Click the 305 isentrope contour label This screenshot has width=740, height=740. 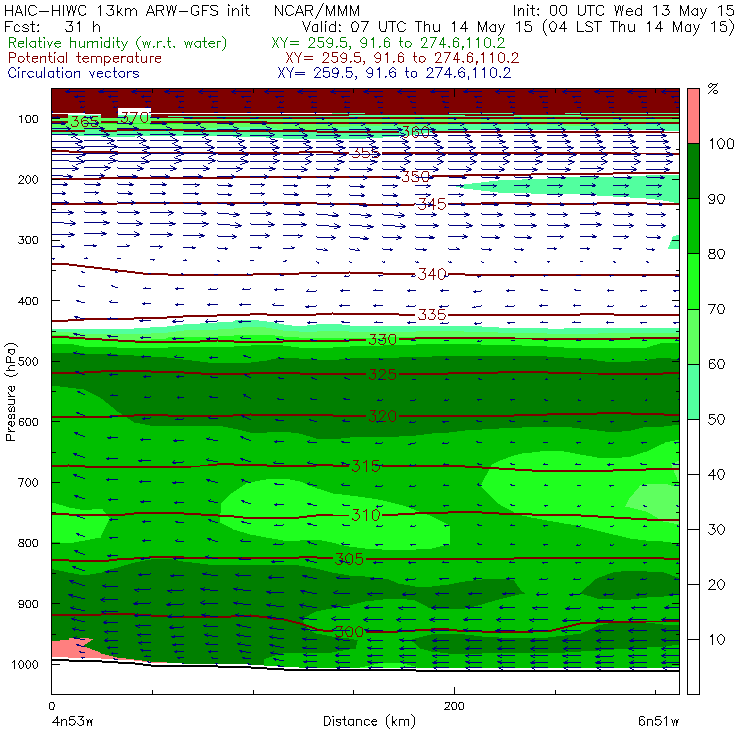pos(349,559)
